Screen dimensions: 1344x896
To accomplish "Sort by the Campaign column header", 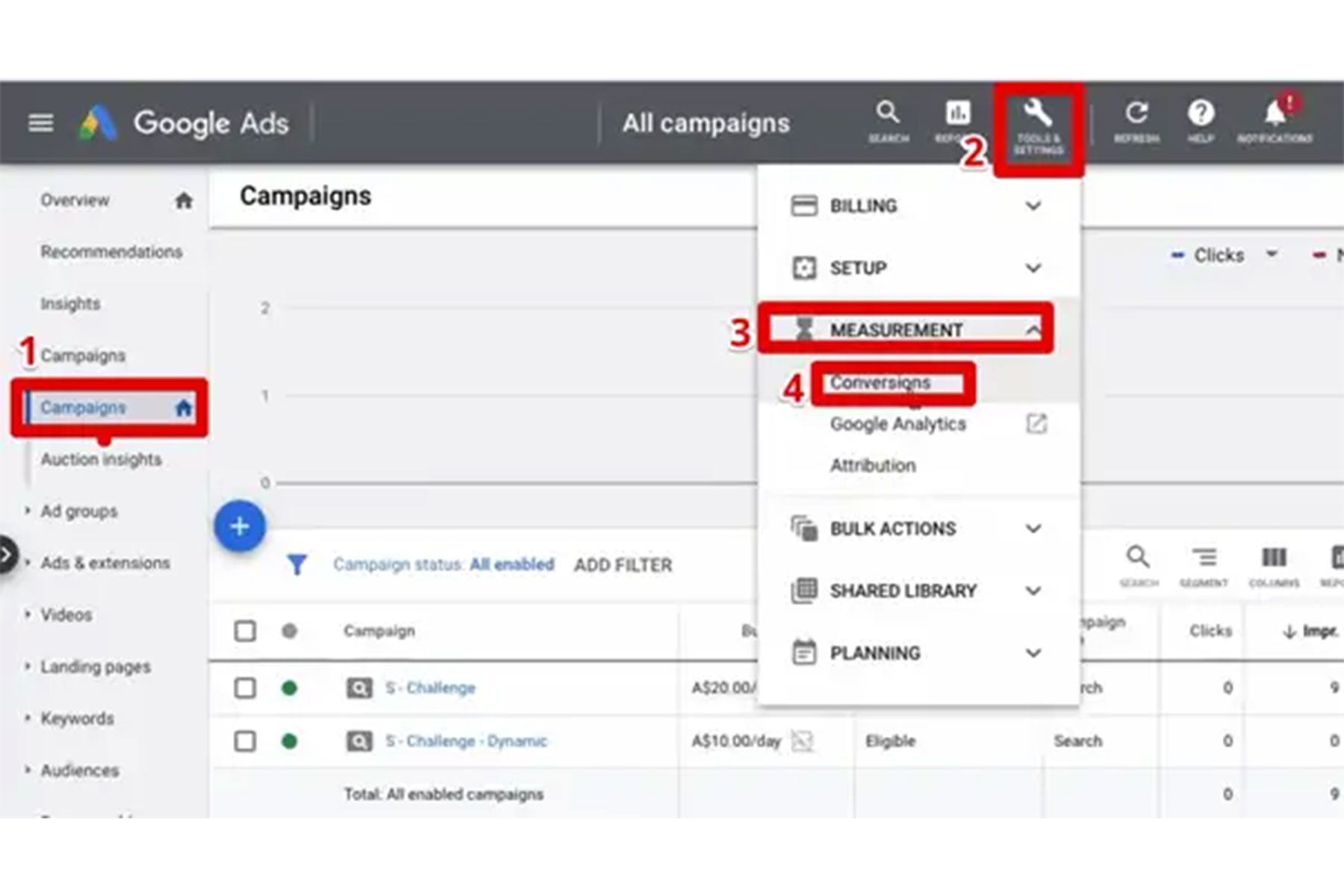I will click(x=379, y=631).
